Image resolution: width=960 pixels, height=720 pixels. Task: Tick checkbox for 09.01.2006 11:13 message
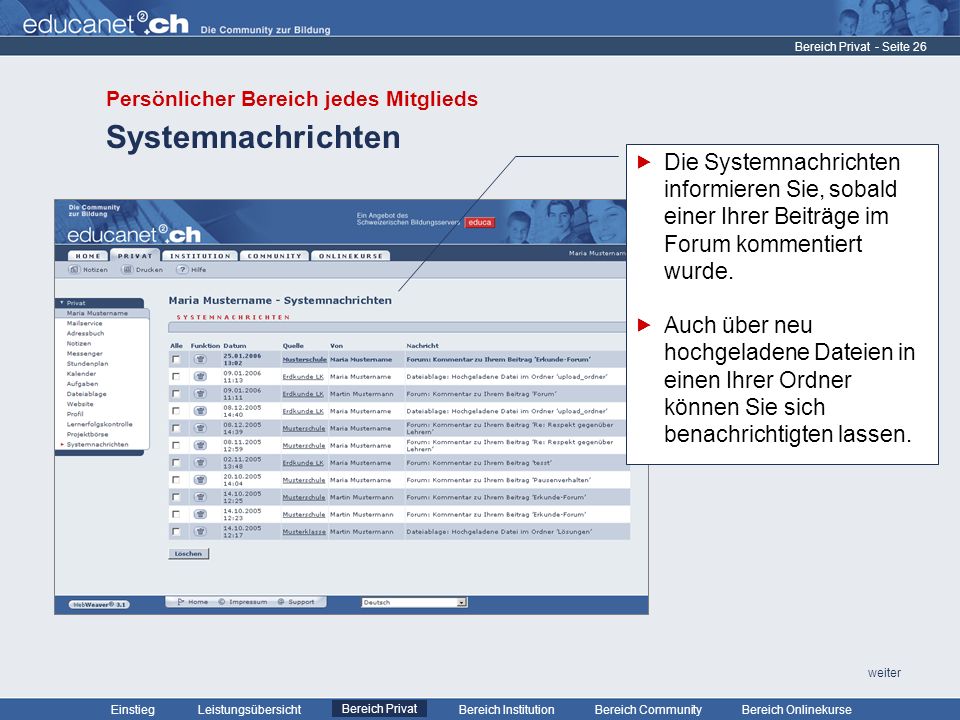click(x=176, y=377)
